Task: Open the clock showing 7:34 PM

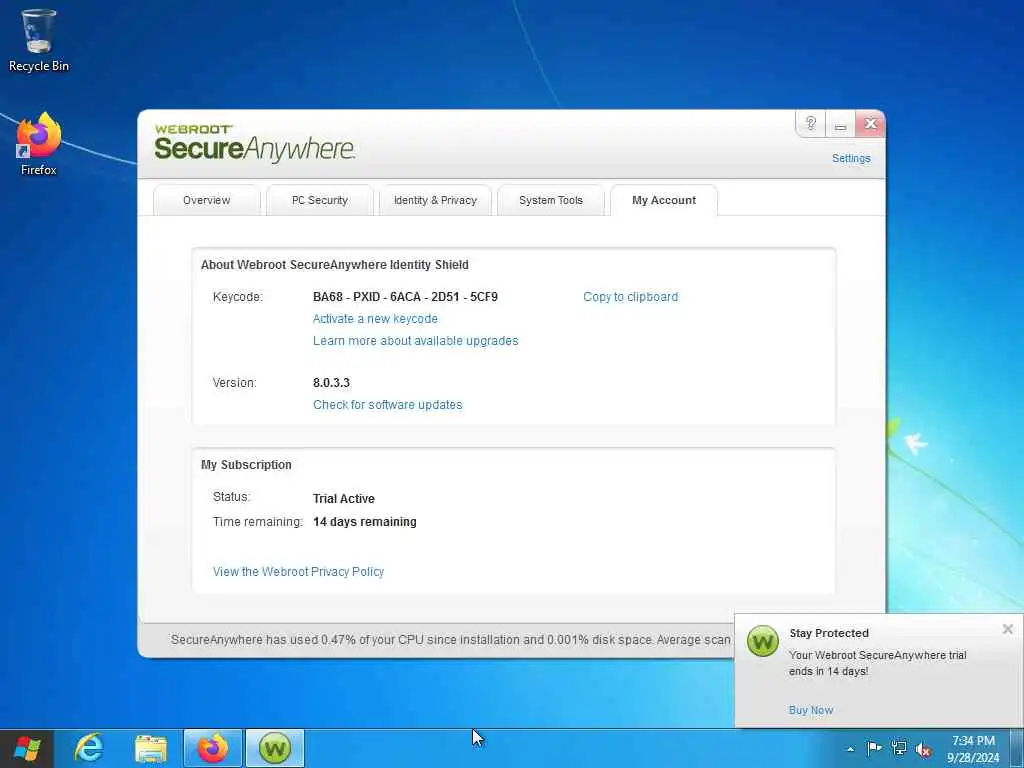Action: [973, 749]
